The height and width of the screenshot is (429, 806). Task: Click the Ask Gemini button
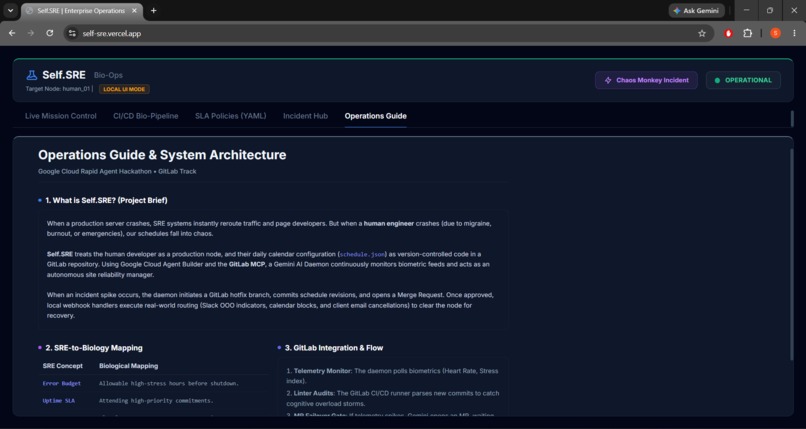click(697, 11)
